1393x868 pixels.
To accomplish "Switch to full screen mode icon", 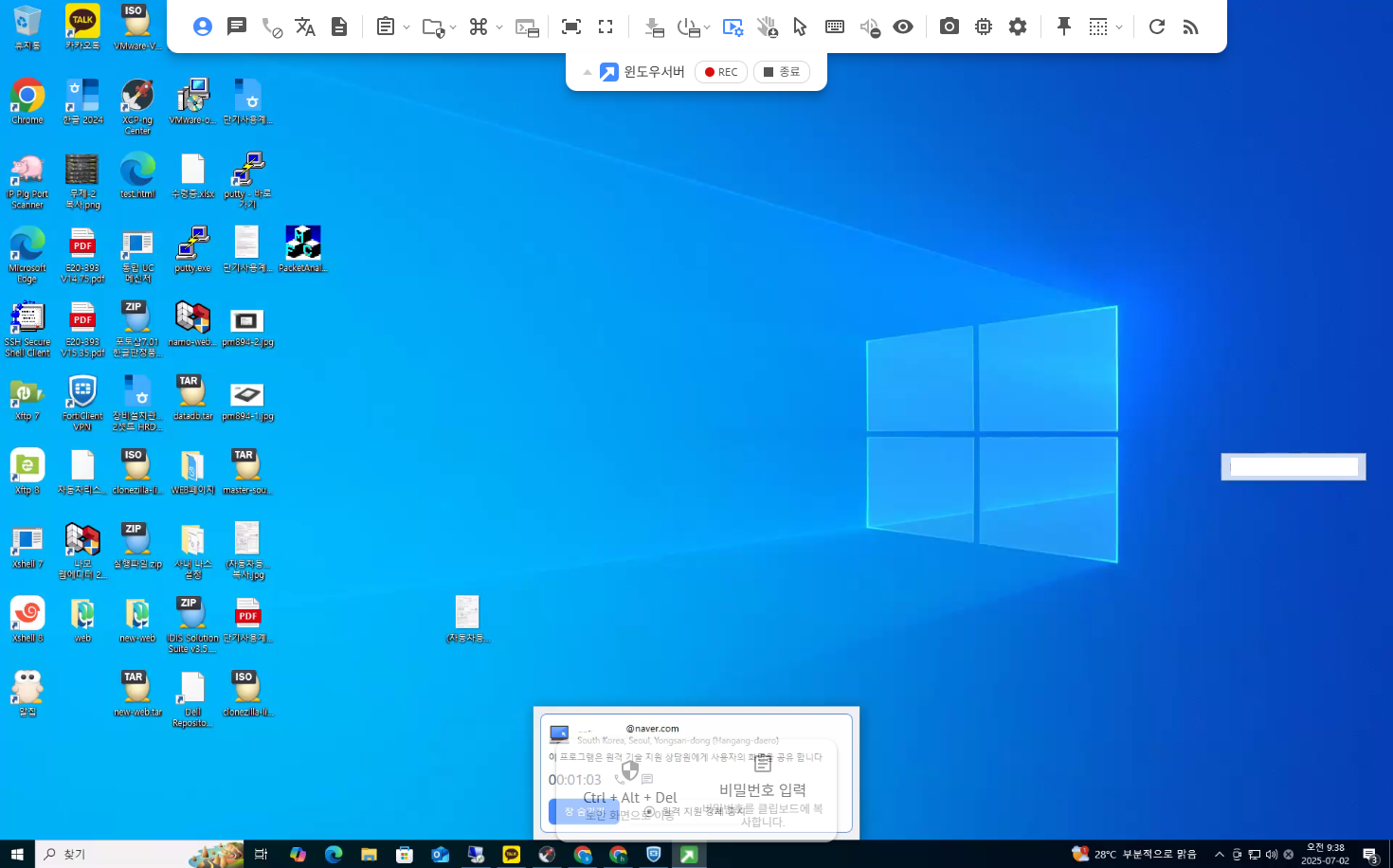I will click(x=606, y=27).
